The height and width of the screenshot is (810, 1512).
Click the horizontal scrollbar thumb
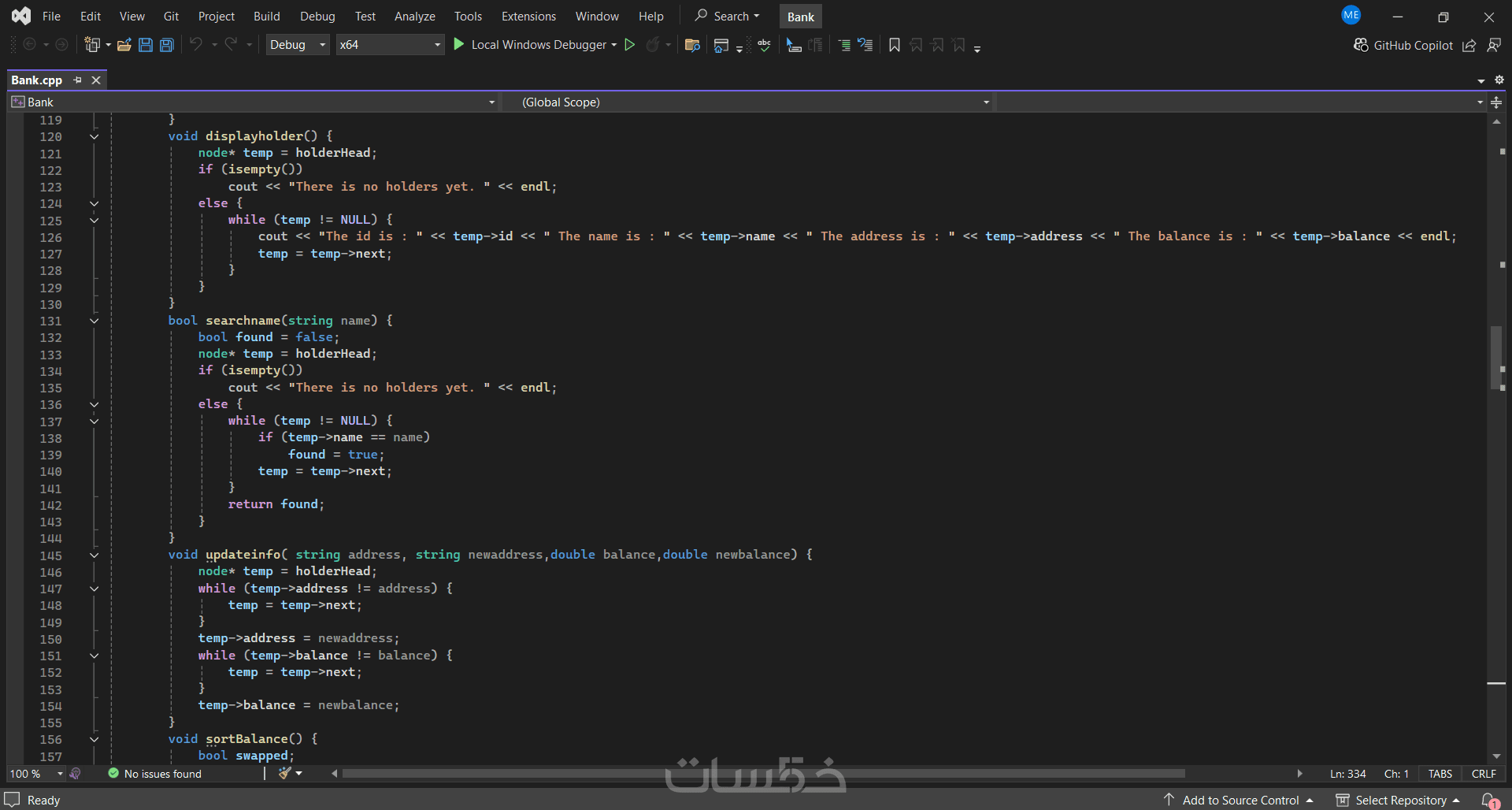click(x=762, y=774)
